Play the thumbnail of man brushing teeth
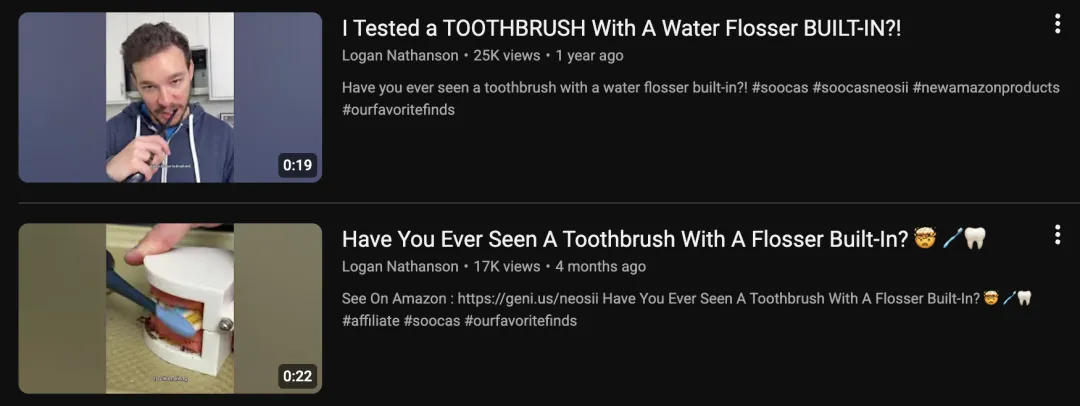Viewport: 1080px width, 406px height. click(x=170, y=97)
